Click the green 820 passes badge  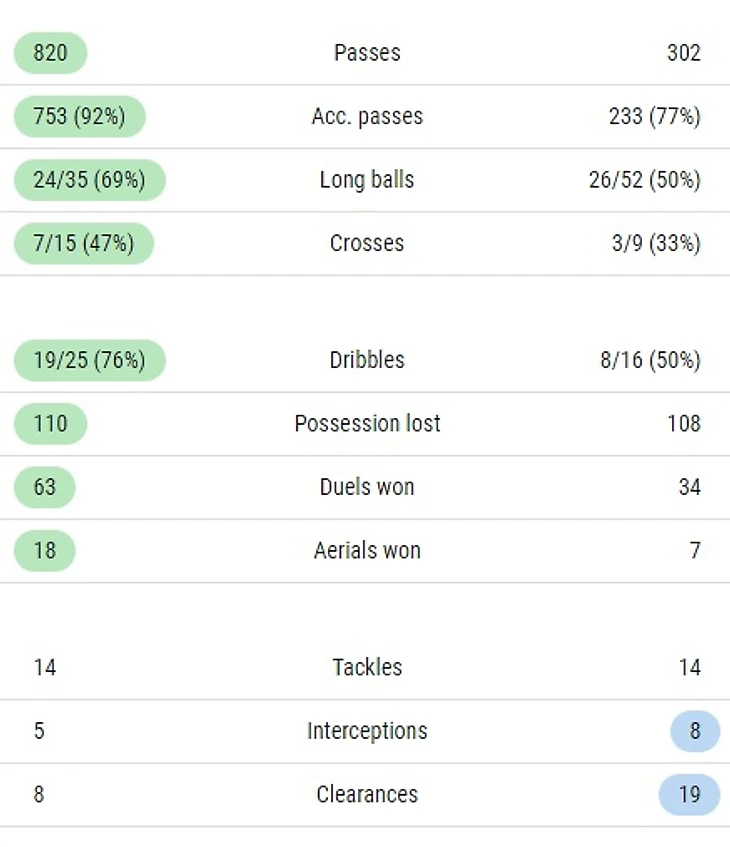pyautogui.click(x=50, y=53)
